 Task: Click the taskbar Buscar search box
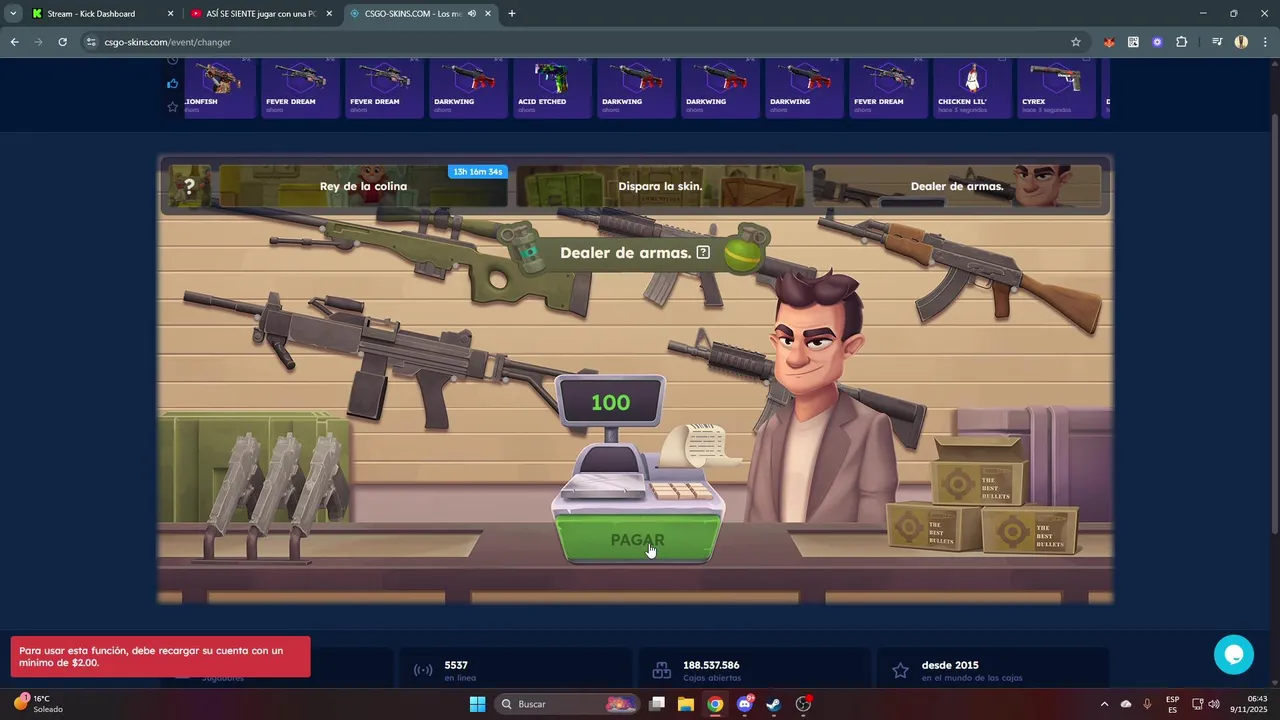568,704
